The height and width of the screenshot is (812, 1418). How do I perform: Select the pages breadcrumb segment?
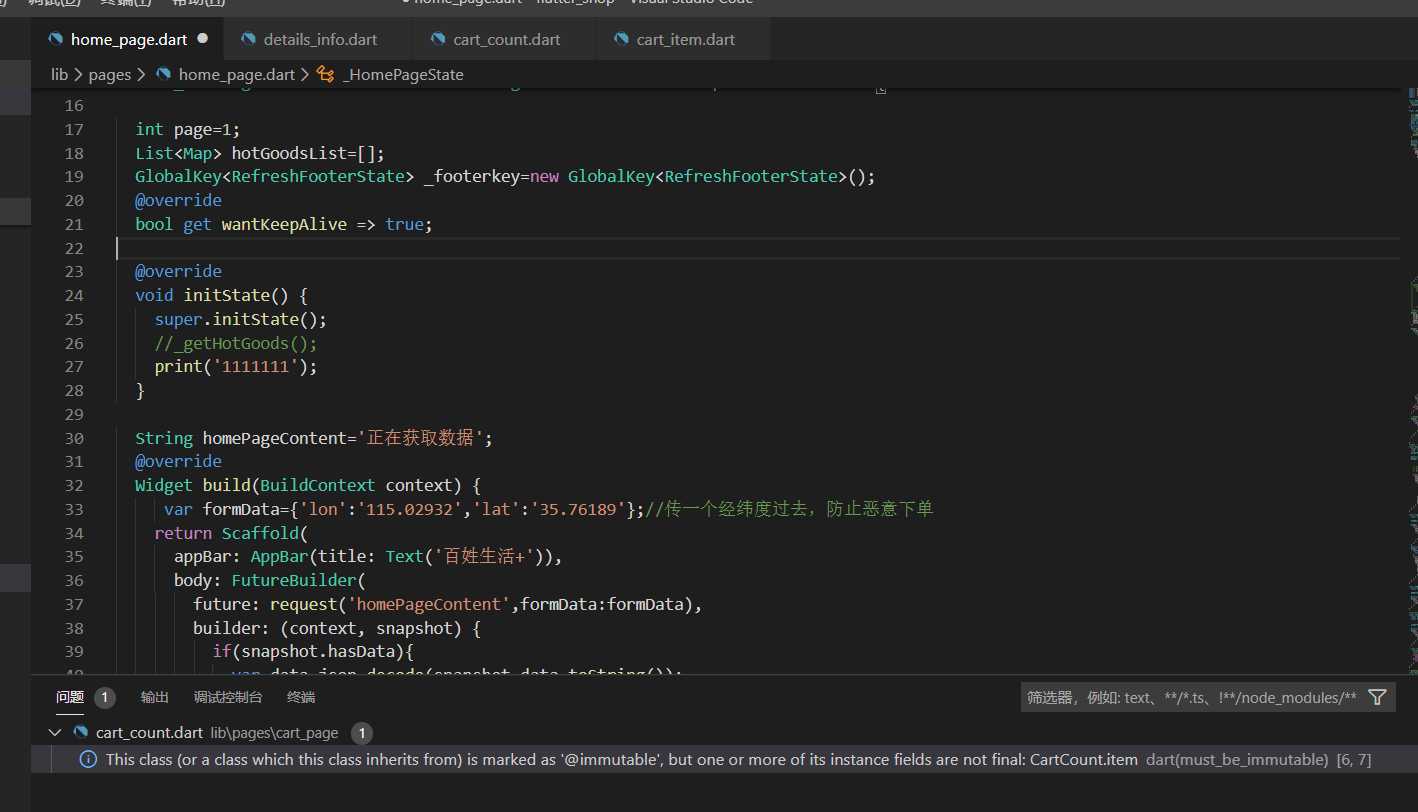(110, 74)
